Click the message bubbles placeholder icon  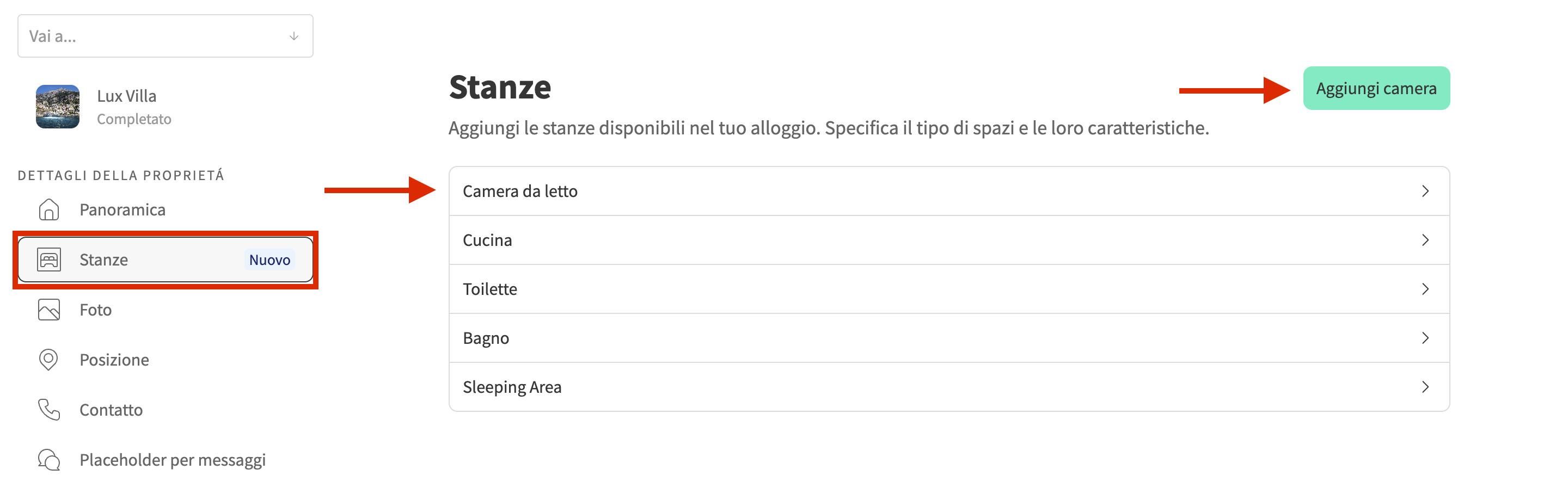(x=48, y=459)
